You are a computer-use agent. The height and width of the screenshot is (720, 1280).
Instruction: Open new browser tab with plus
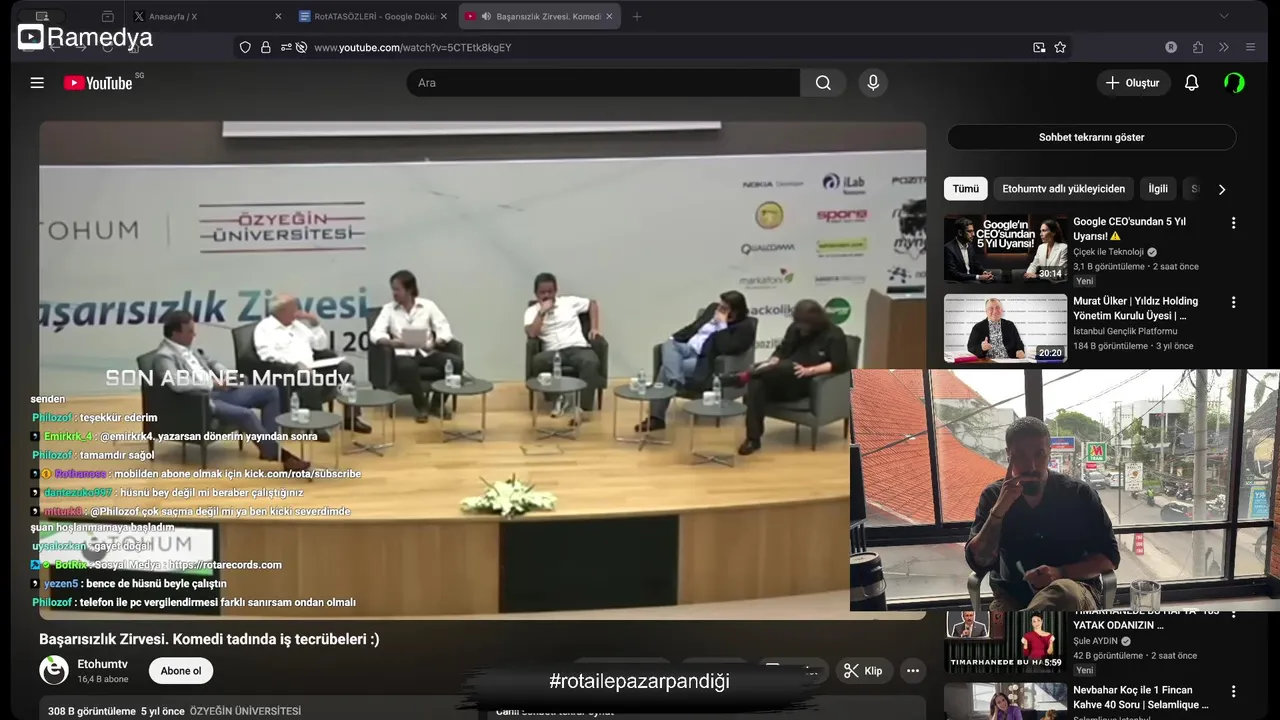(x=637, y=16)
